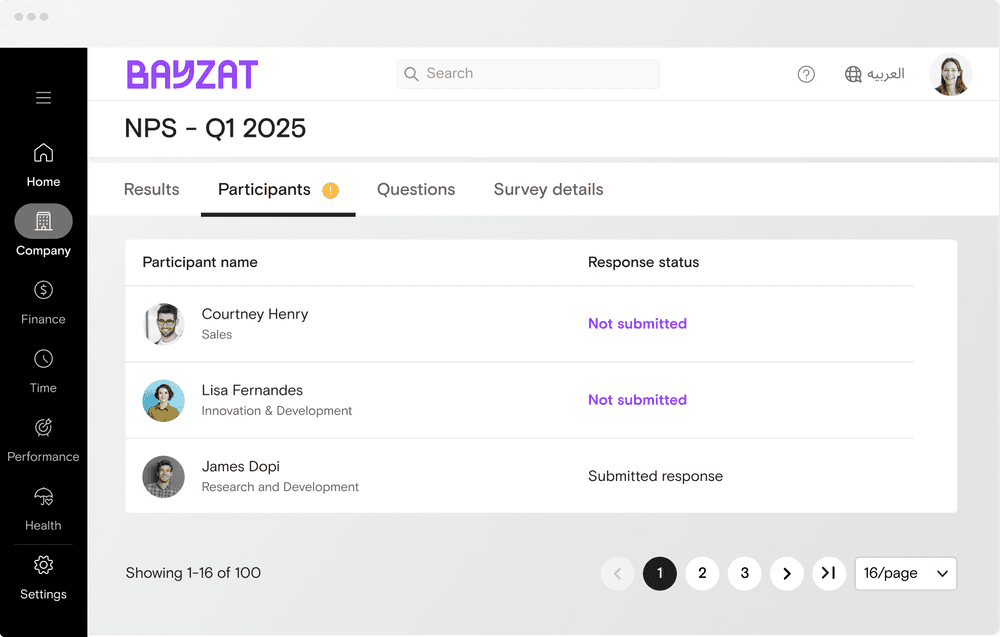Open Health umbrella icon
The width and height of the screenshot is (1000, 637).
click(x=43, y=497)
